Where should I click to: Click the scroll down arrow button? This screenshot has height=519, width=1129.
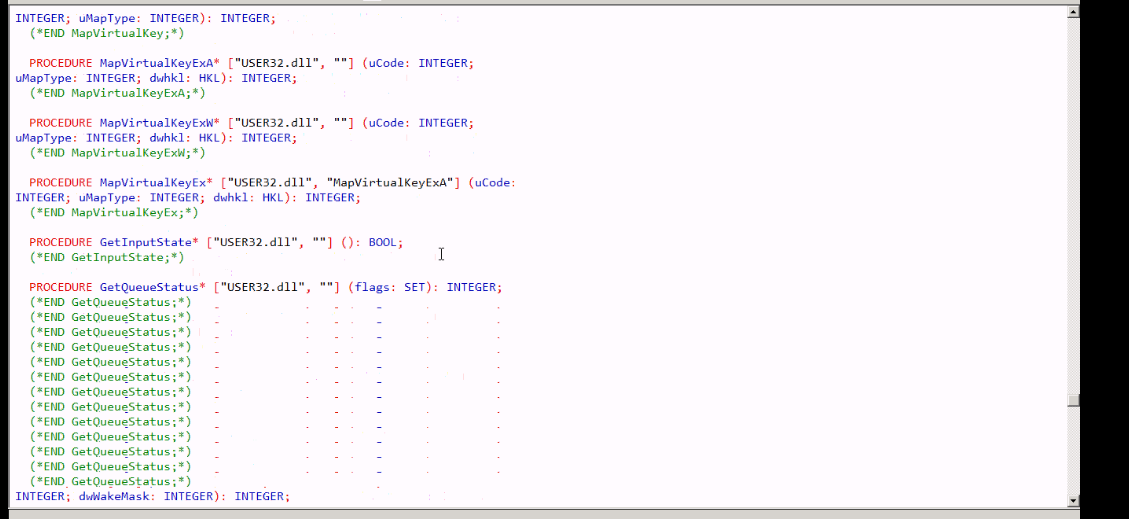tap(1073, 500)
